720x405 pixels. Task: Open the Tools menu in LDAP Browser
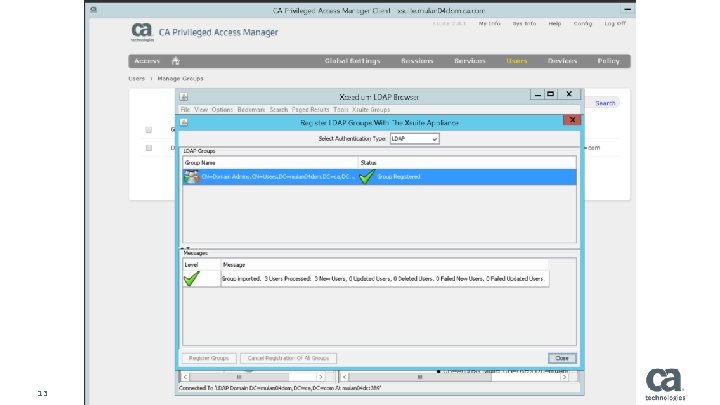click(340, 110)
